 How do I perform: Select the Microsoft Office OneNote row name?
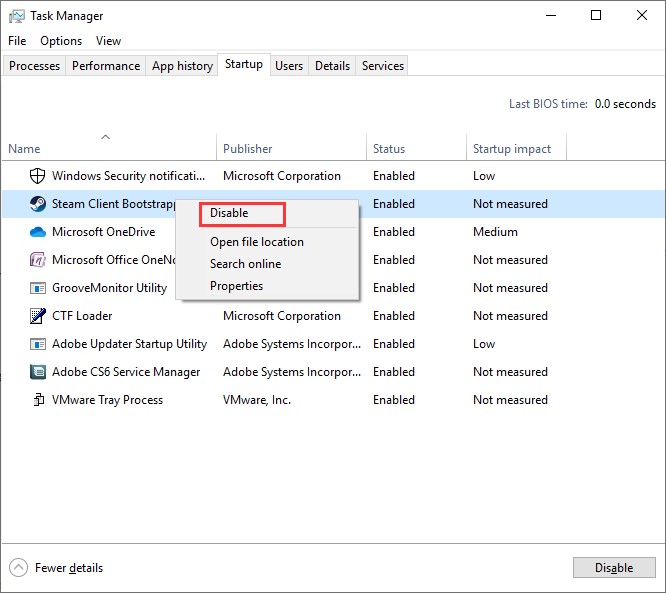click(113, 260)
